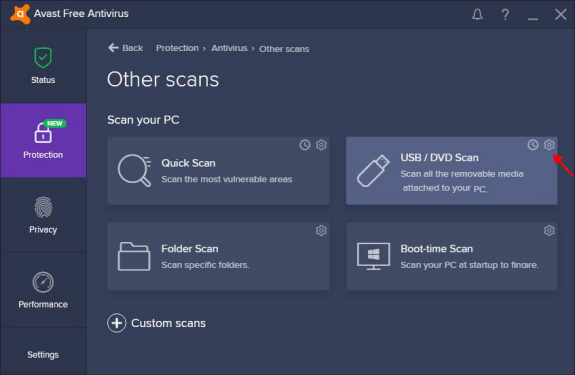Viewport: 575px width, 375px height.
Task: Go to the Performance section
Action: (x=43, y=290)
